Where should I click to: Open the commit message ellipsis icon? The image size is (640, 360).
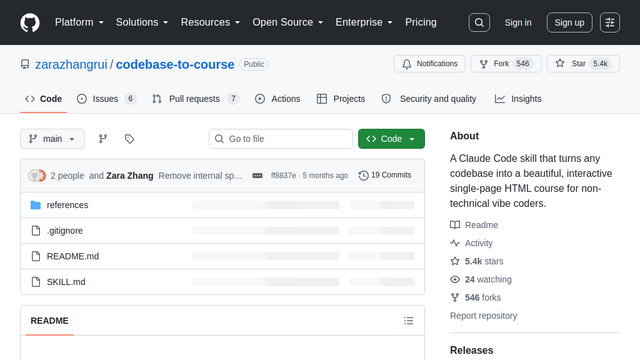pos(257,176)
